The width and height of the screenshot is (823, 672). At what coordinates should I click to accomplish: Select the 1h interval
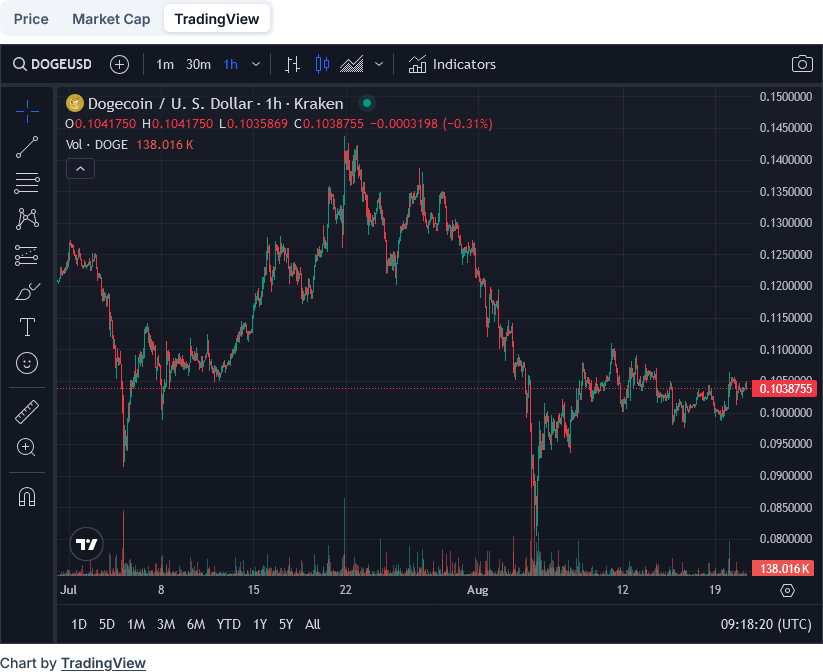[230, 65]
